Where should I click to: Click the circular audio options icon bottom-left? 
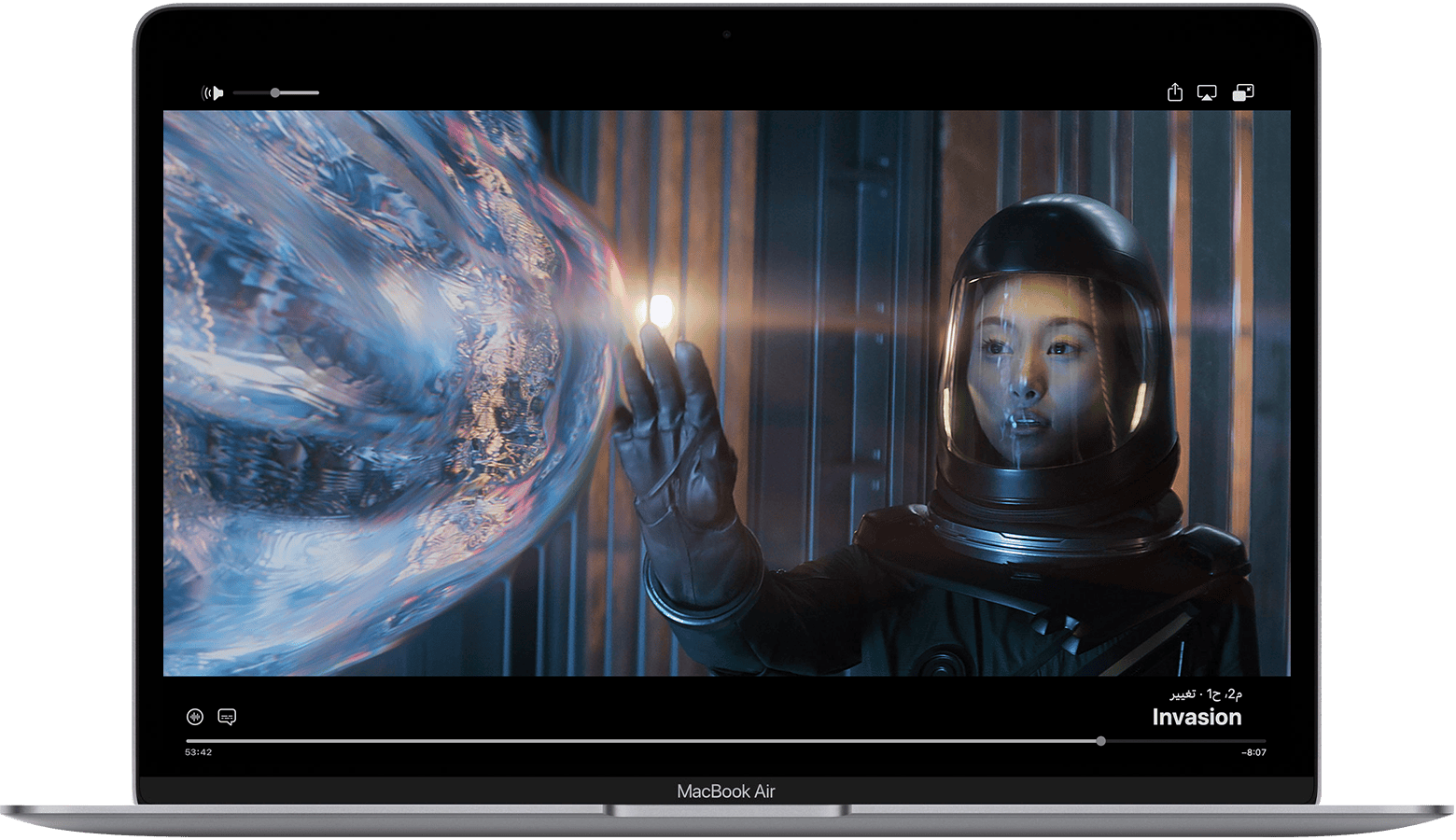tap(193, 717)
